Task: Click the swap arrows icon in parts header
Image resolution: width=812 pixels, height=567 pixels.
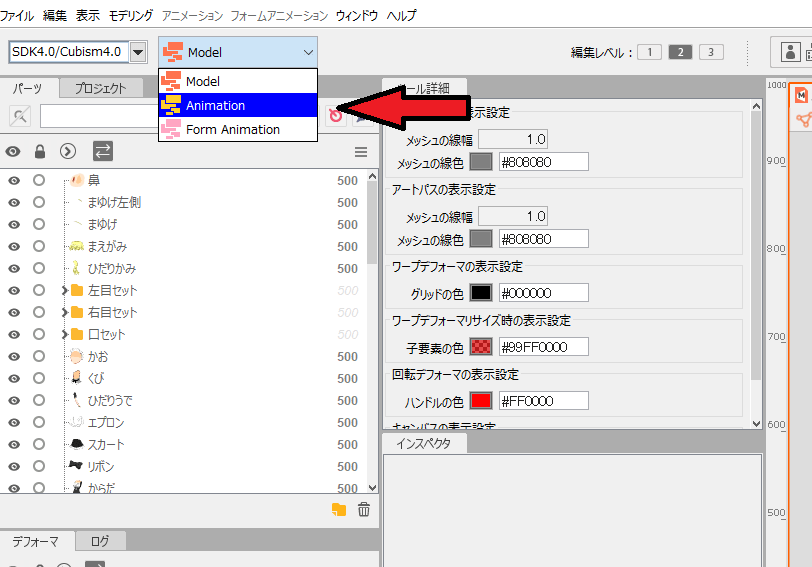Action: click(103, 151)
